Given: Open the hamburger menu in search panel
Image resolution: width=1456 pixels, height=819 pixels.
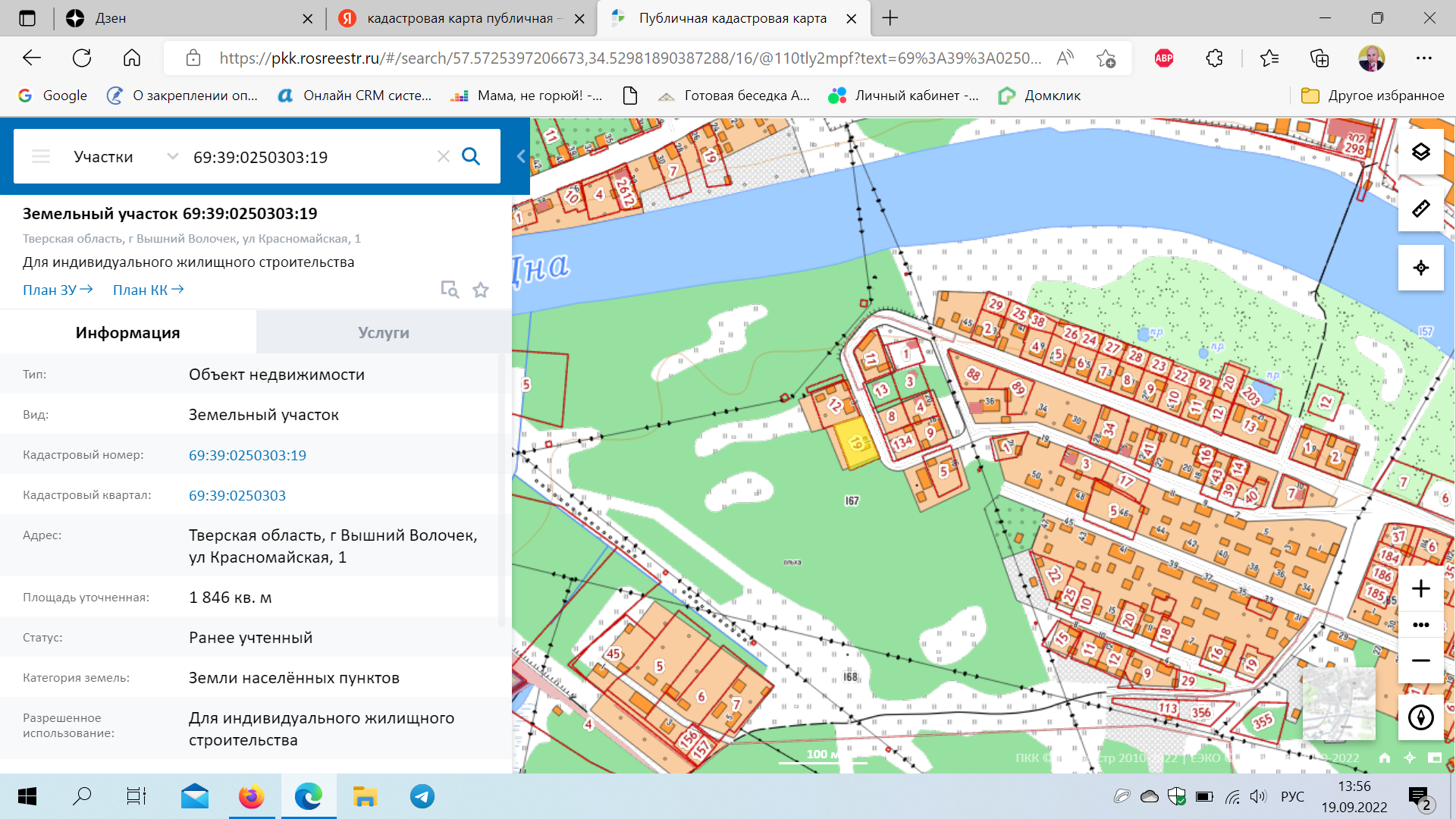Looking at the screenshot, I should point(41,156).
